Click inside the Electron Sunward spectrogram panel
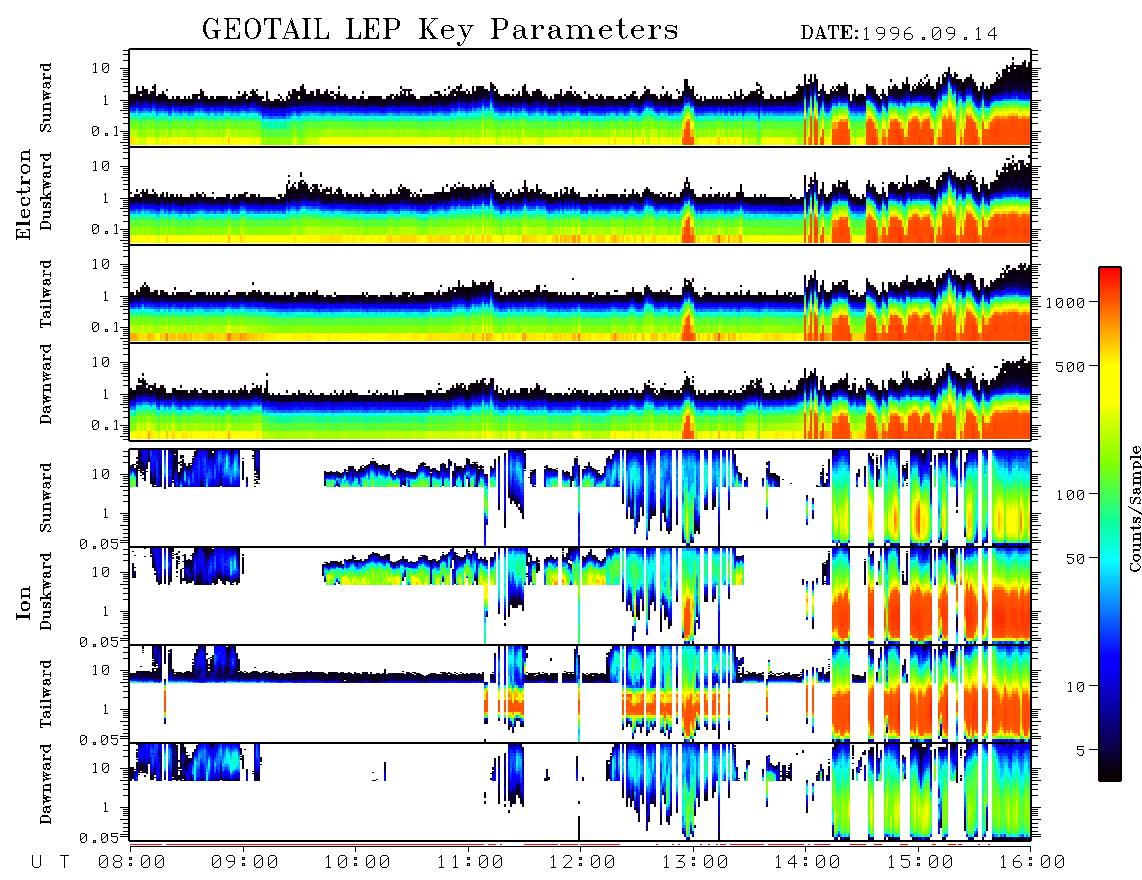1142x880 pixels. pos(580,98)
